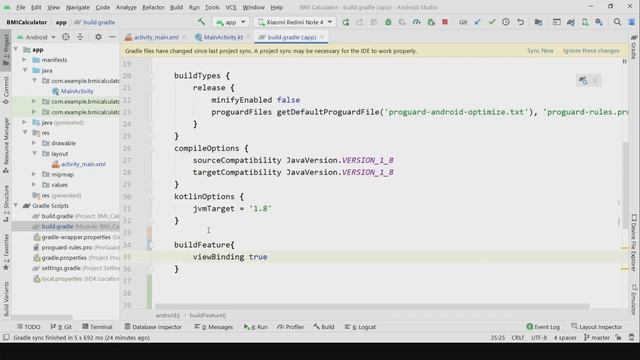Hide the Project panel with minus icon

[112, 37]
